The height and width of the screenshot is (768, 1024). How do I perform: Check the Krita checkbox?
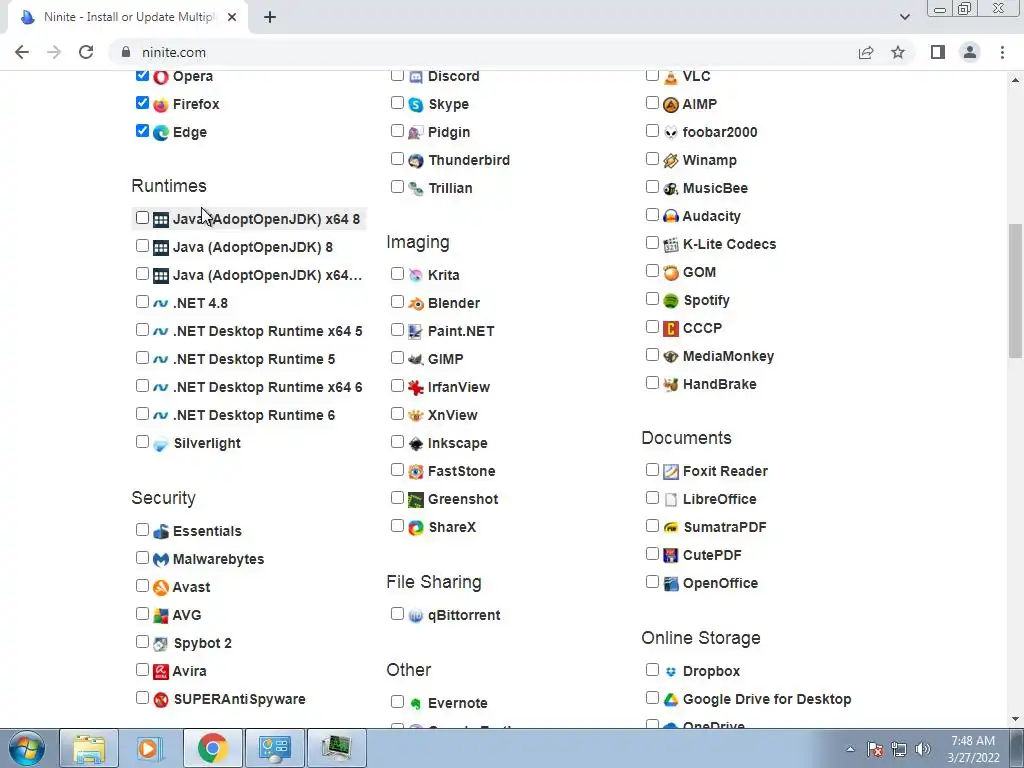(x=397, y=274)
